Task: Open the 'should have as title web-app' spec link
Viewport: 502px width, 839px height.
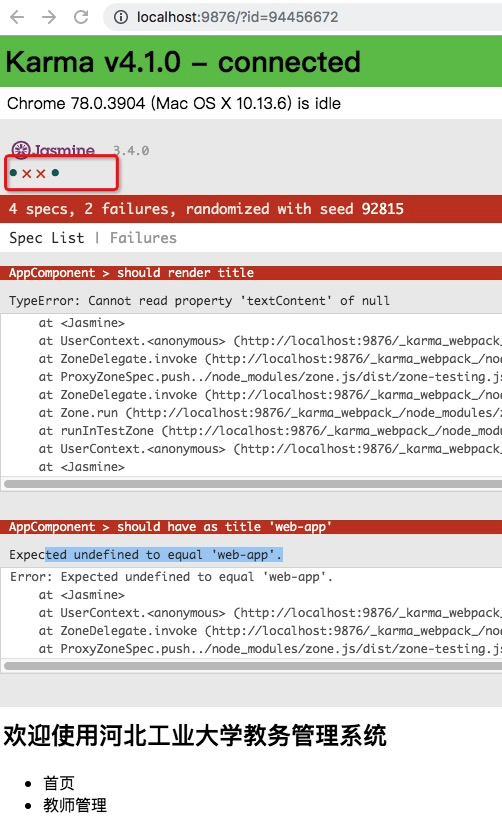Action: click(224, 527)
